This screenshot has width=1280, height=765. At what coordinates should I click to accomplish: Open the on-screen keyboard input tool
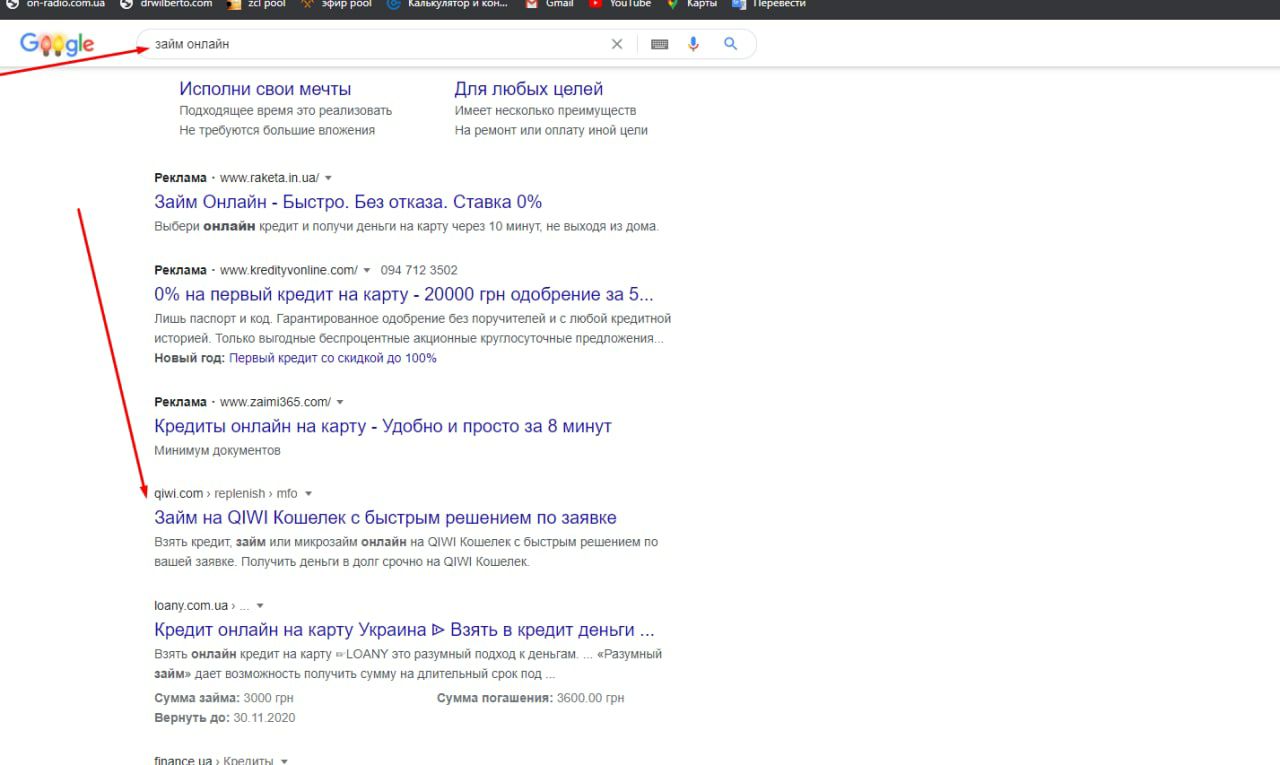pos(659,44)
